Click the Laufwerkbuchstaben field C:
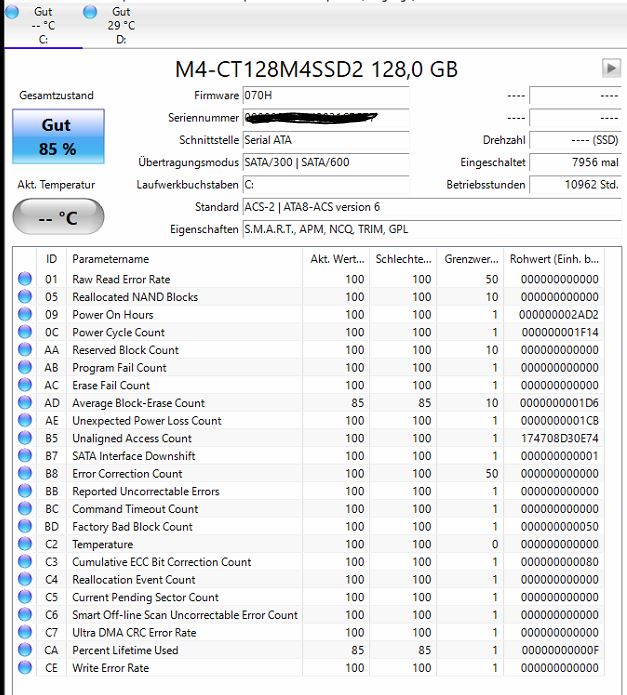Viewport: 627px width, 695px height. click(x=326, y=184)
